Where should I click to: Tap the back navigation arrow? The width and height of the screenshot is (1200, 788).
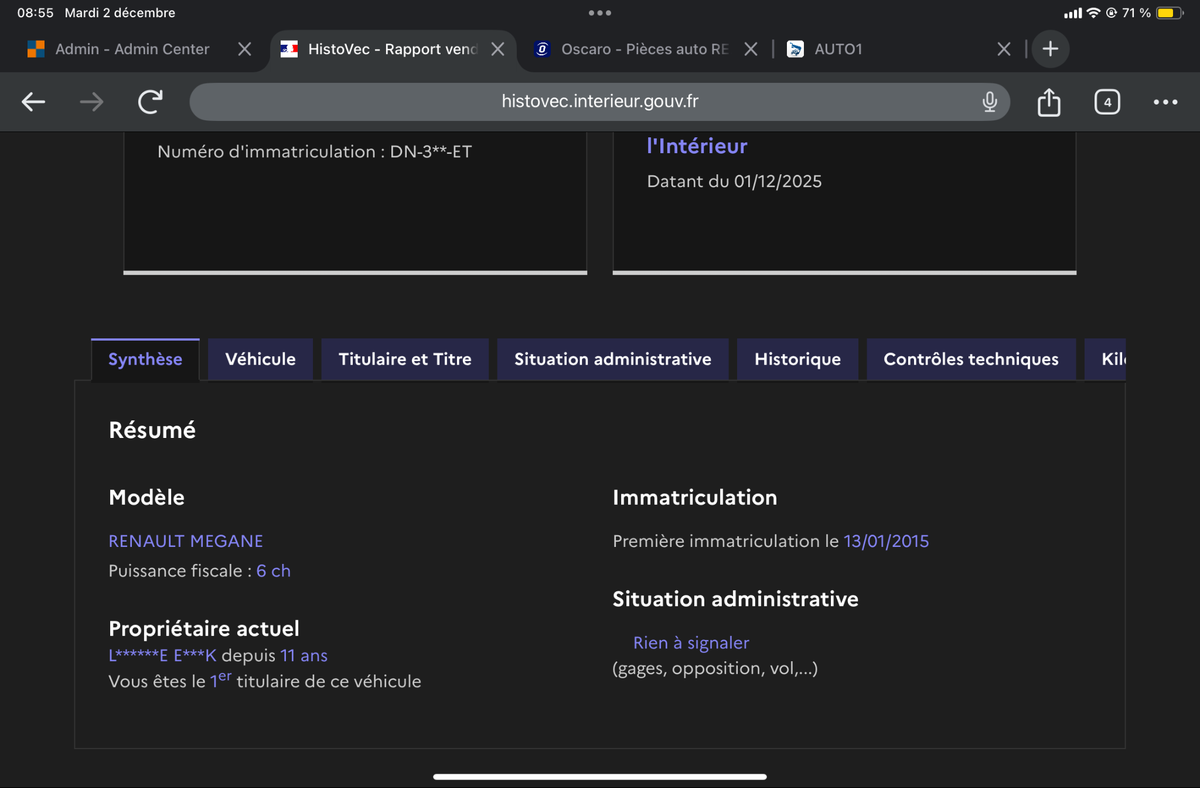(34, 102)
